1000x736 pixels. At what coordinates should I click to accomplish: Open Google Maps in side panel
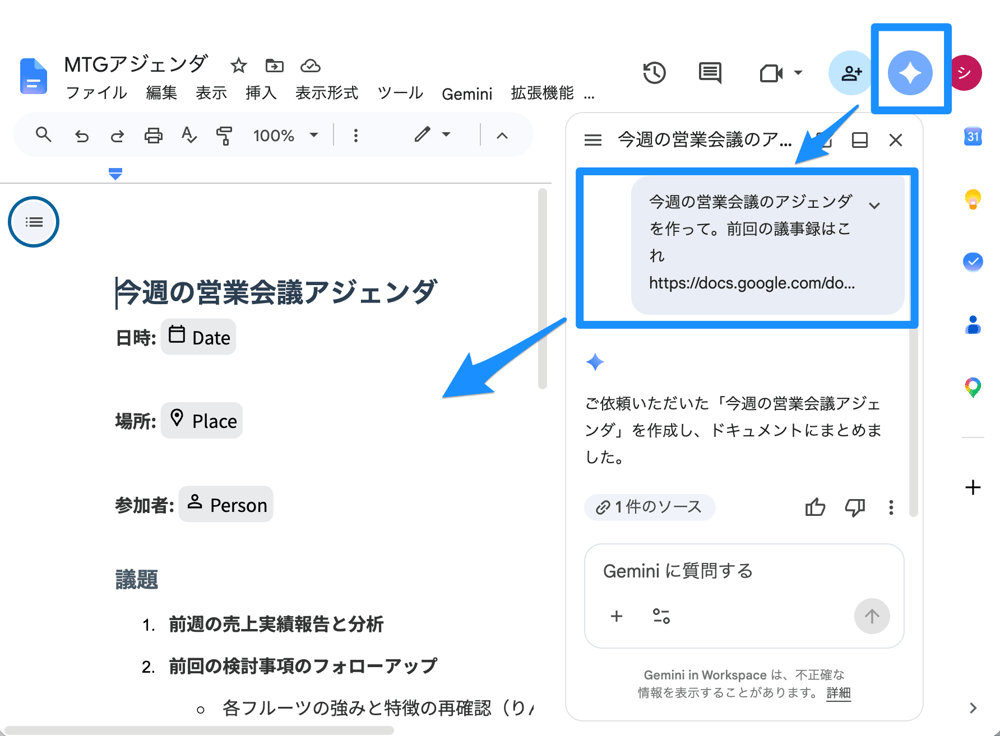click(x=973, y=387)
